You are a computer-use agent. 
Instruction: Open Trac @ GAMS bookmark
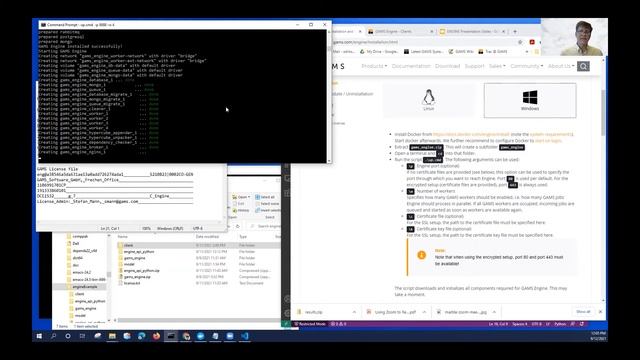[x=493, y=52]
